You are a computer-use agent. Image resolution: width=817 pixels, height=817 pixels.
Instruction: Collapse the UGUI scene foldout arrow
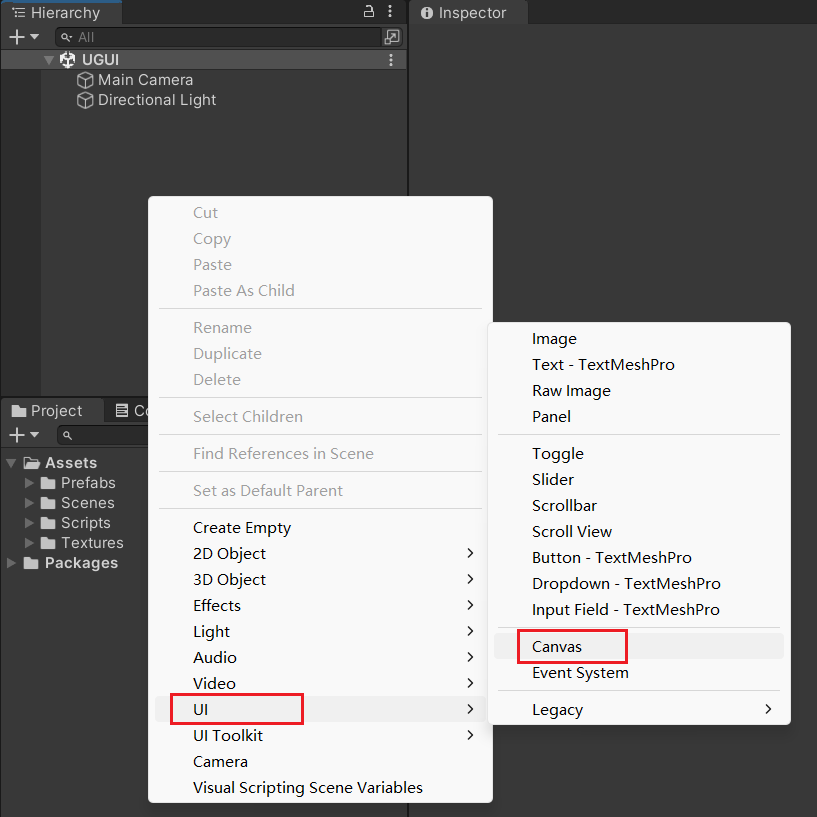[49, 60]
